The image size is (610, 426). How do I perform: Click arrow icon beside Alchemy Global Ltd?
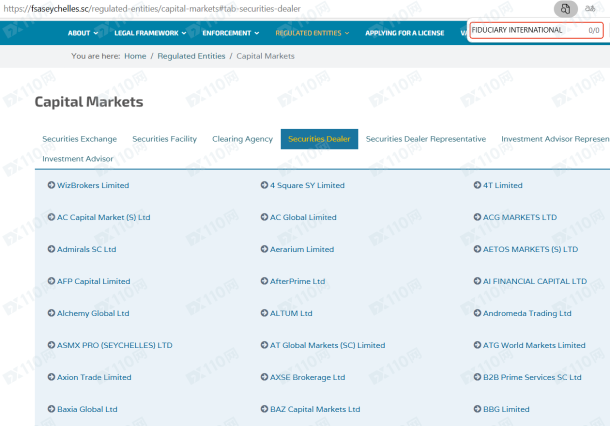[x=51, y=313]
